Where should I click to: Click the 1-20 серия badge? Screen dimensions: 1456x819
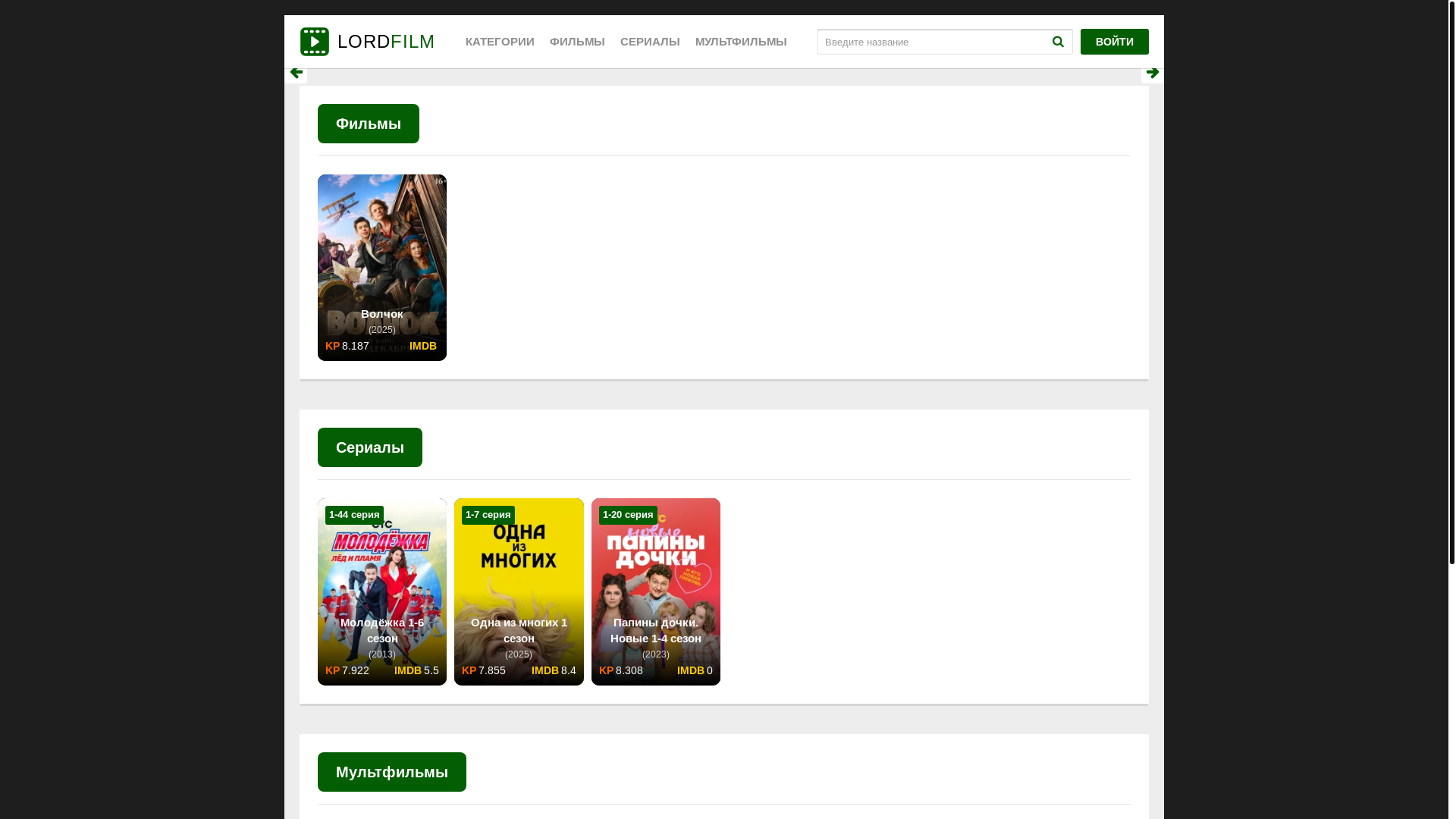(628, 515)
